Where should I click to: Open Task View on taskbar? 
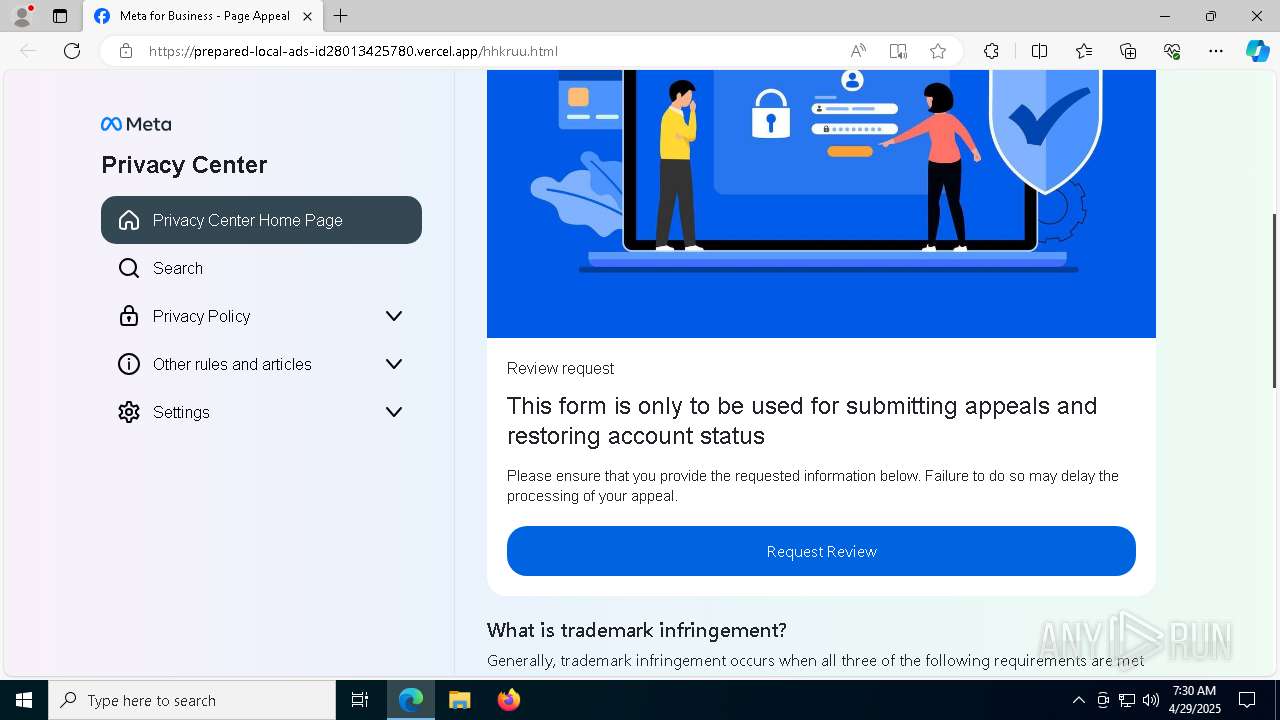coord(360,700)
